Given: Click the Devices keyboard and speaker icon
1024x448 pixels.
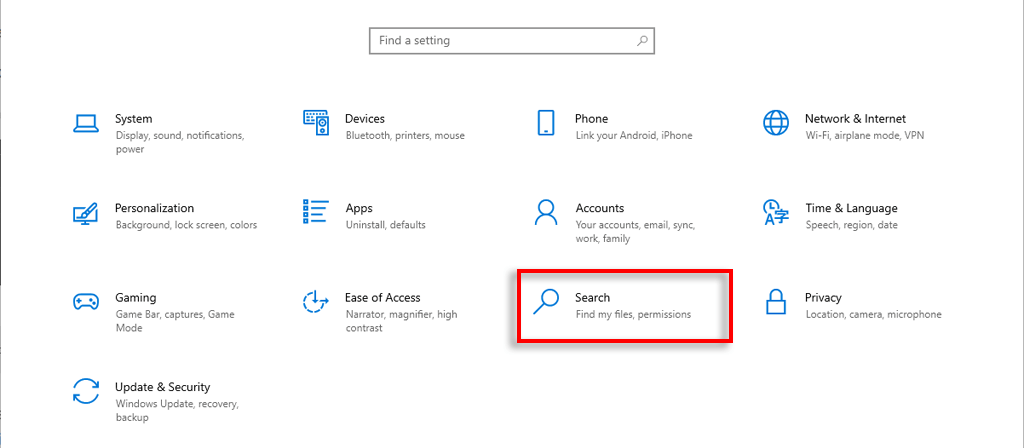Looking at the screenshot, I should (x=316, y=123).
